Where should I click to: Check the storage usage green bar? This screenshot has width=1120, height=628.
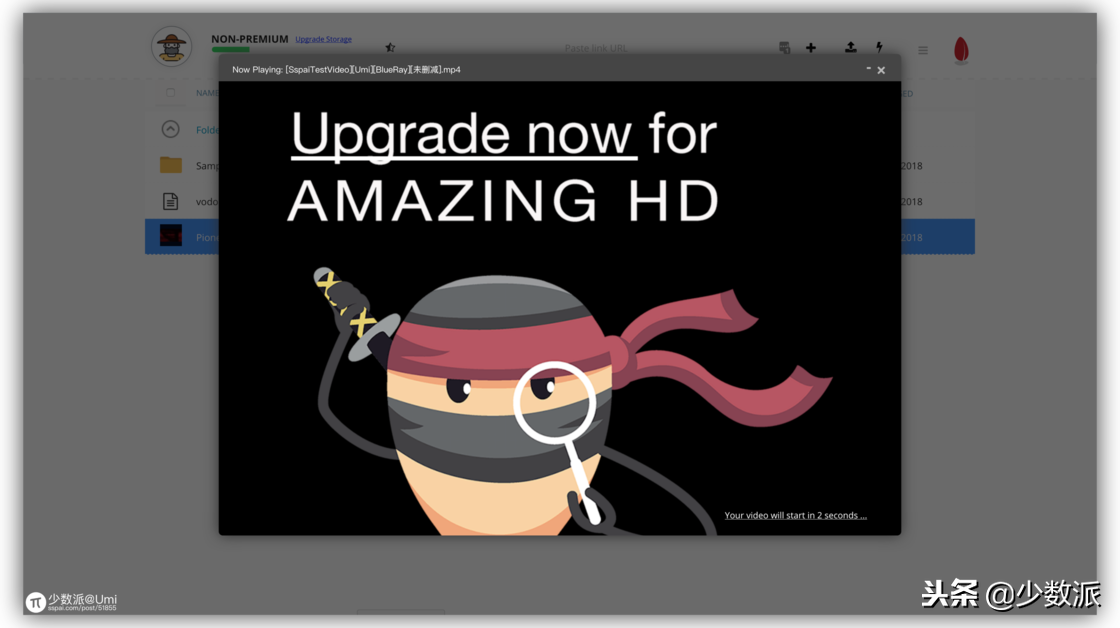pyautogui.click(x=230, y=49)
